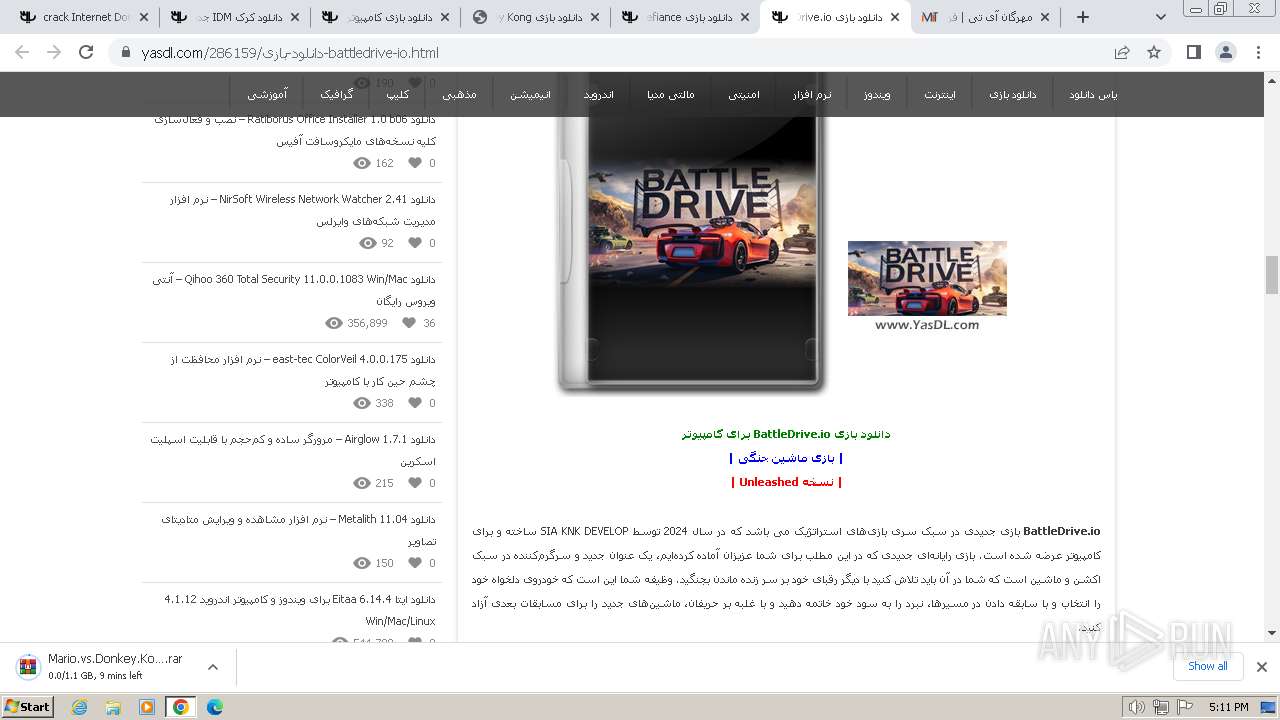Launch Microsoft Edge from the taskbar
The image size is (1280, 720).
[x=214, y=706]
